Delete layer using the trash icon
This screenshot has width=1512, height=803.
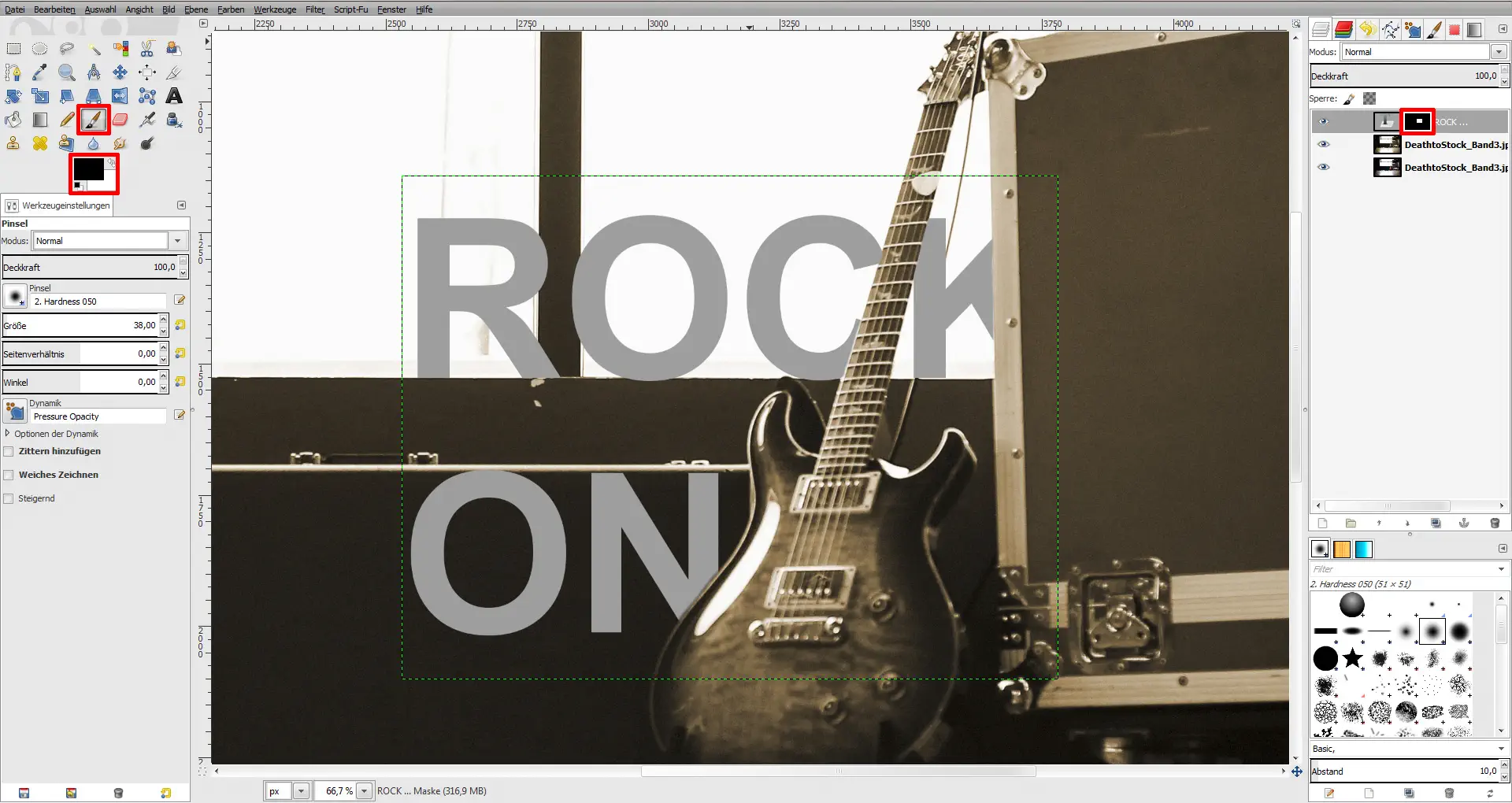(1495, 524)
